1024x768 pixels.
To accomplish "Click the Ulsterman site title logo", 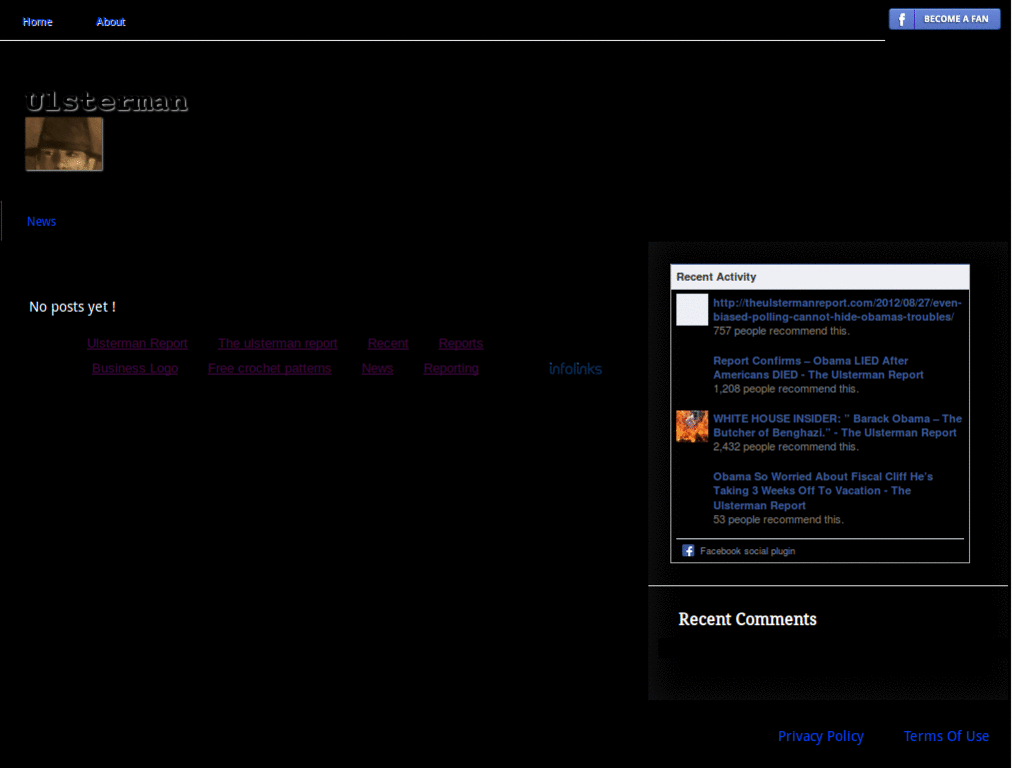I will (106, 101).
